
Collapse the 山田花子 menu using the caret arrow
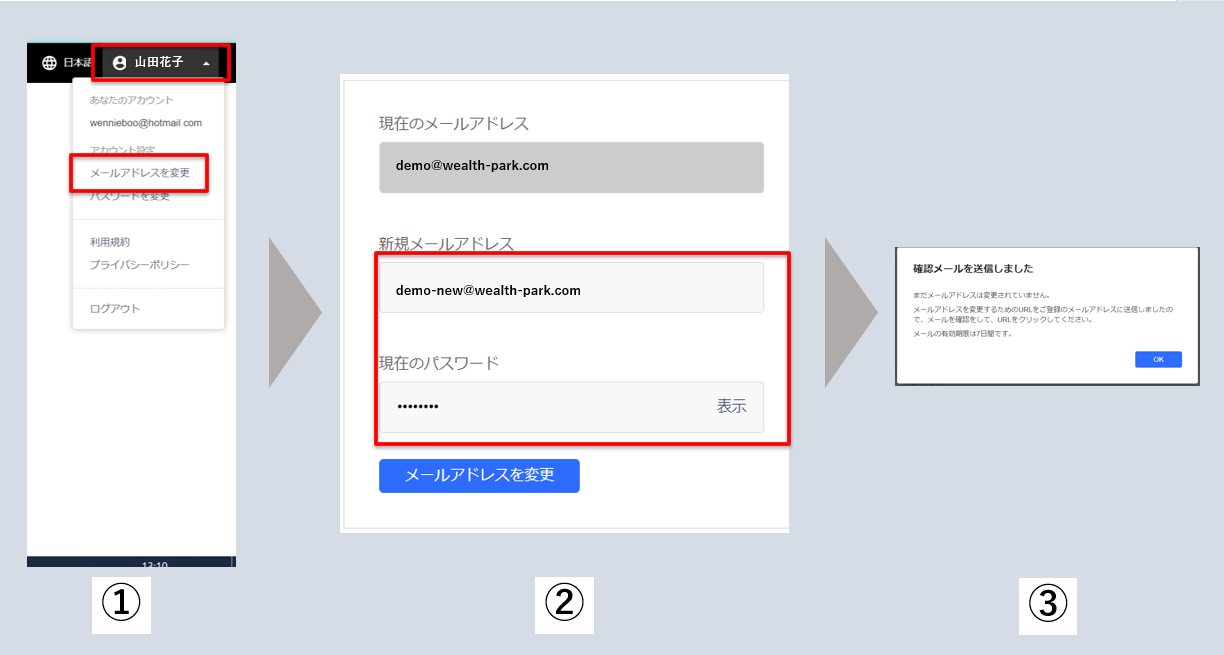[206, 63]
